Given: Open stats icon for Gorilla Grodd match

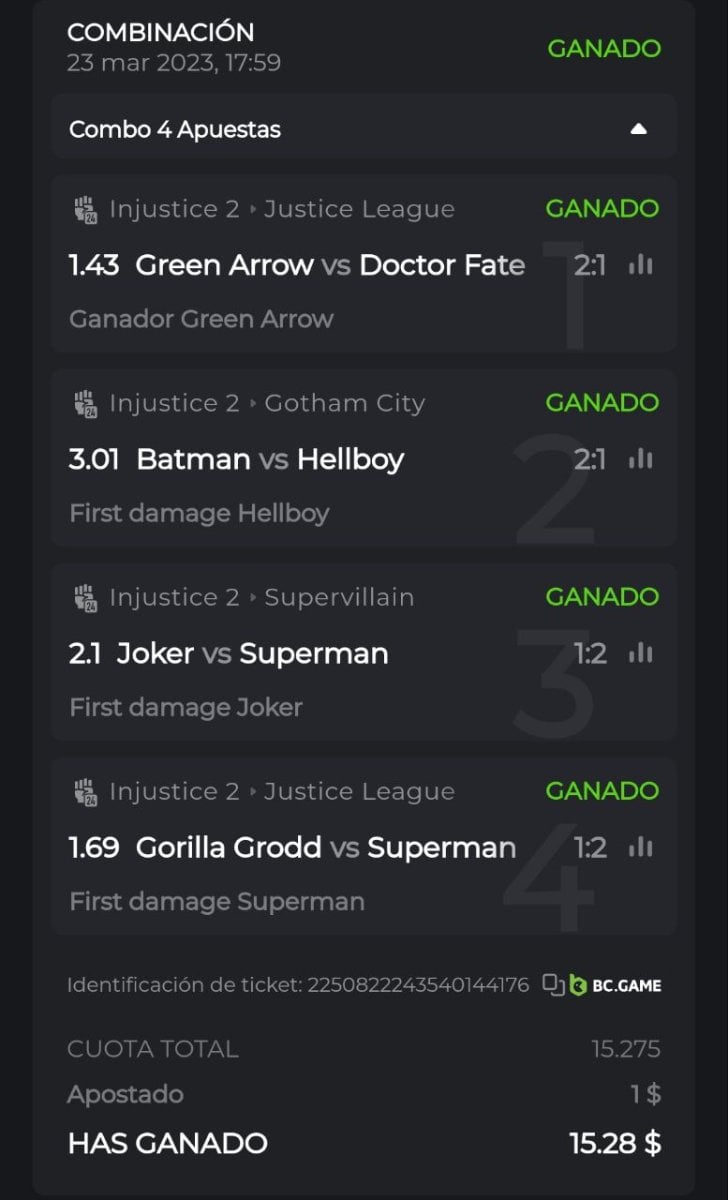Looking at the screenshot, I should pyautogui.click(x=641, y=848).
